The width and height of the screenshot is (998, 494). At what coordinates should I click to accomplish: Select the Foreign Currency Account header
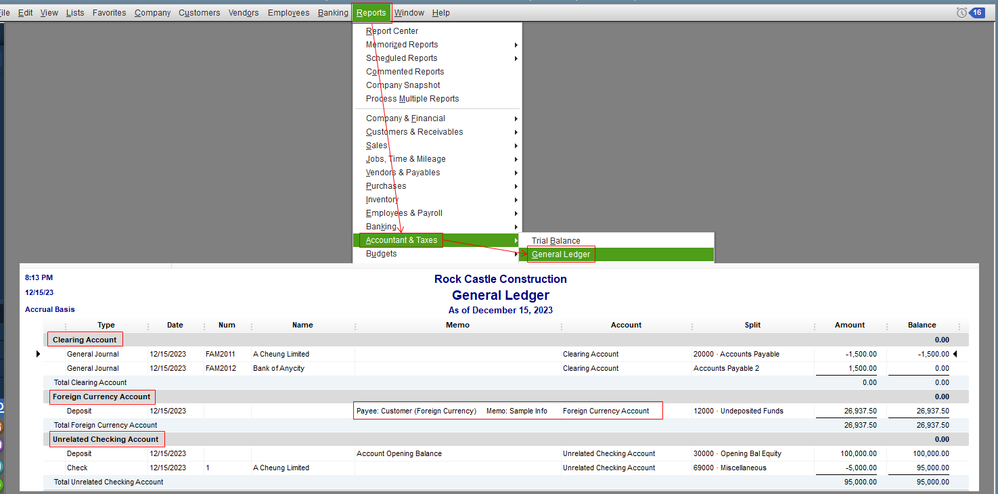pyautogui.click(x=102, y=397)
